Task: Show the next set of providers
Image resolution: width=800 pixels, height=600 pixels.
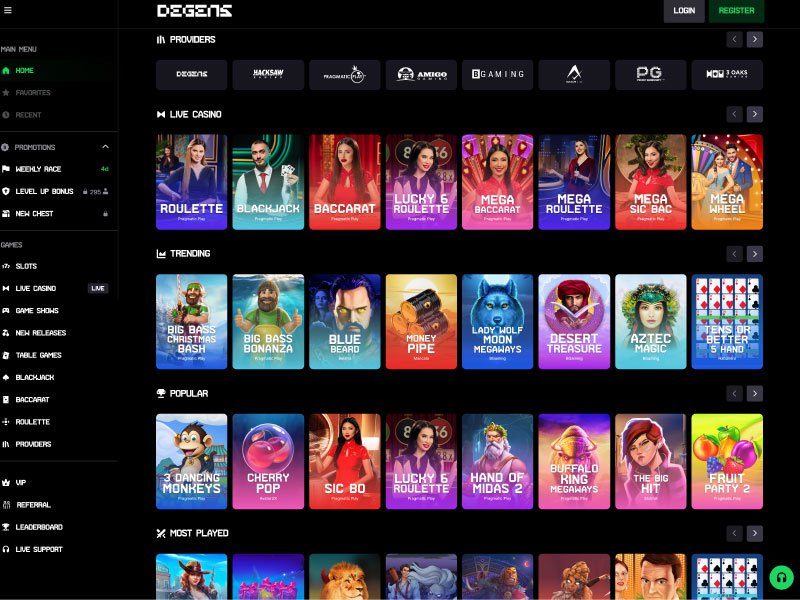Action: (755, 39)
